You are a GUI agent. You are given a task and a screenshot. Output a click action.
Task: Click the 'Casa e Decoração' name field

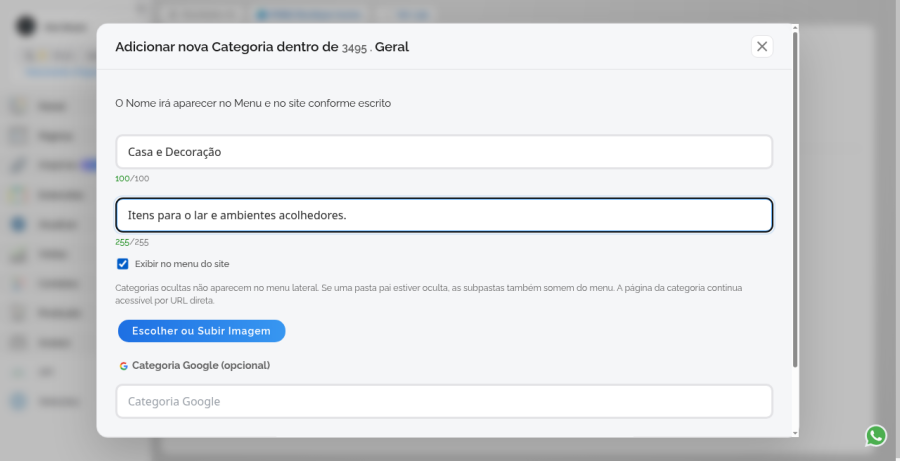click(x=444, y=152)
